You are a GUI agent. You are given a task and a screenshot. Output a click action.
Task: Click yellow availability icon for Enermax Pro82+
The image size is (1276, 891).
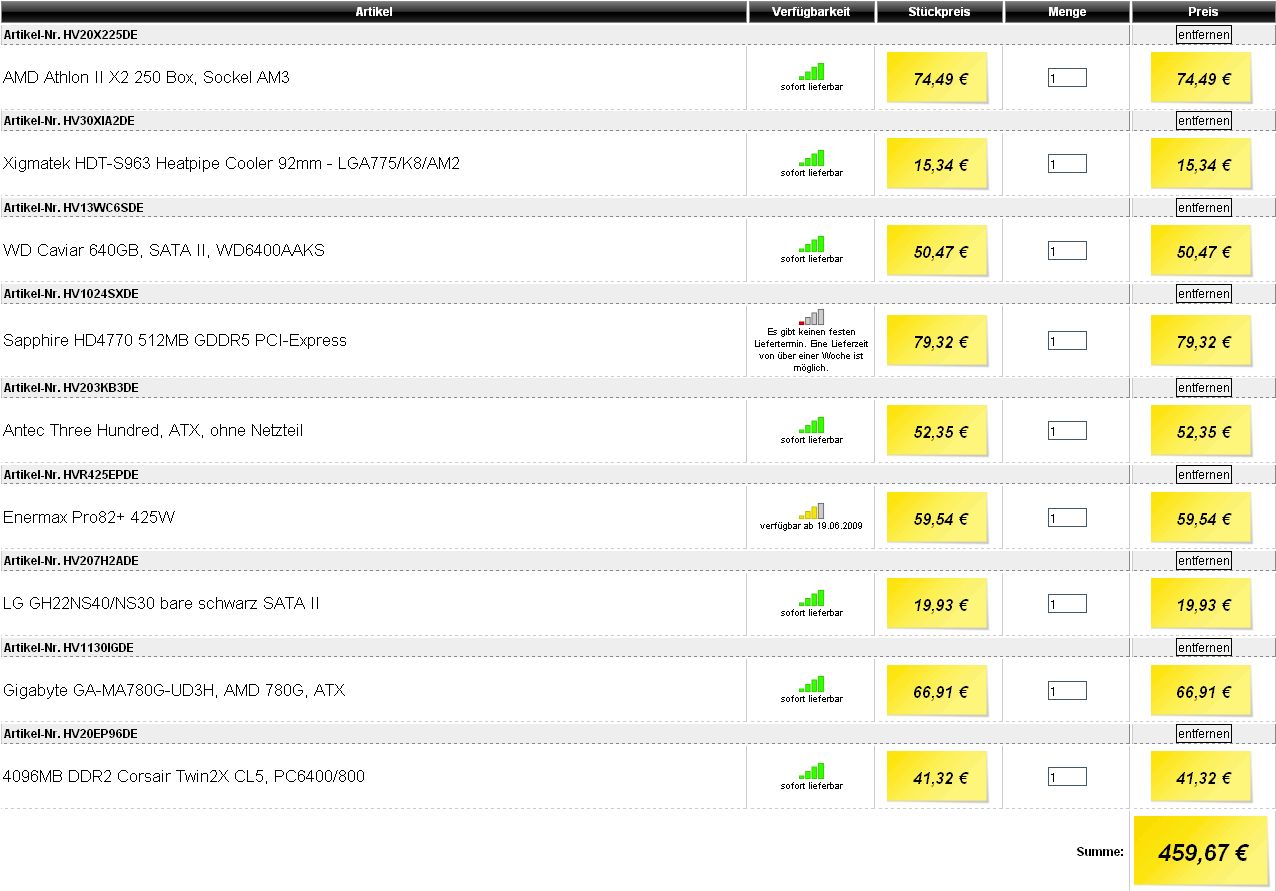[811, 511]
